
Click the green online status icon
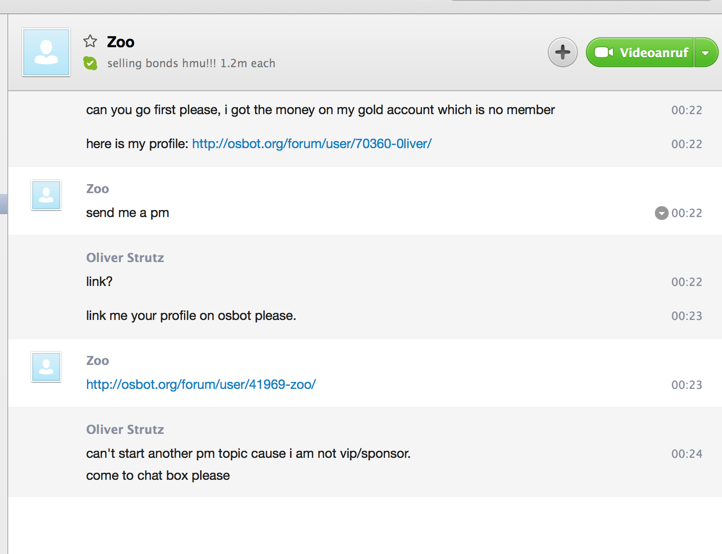tap(90, 63)
